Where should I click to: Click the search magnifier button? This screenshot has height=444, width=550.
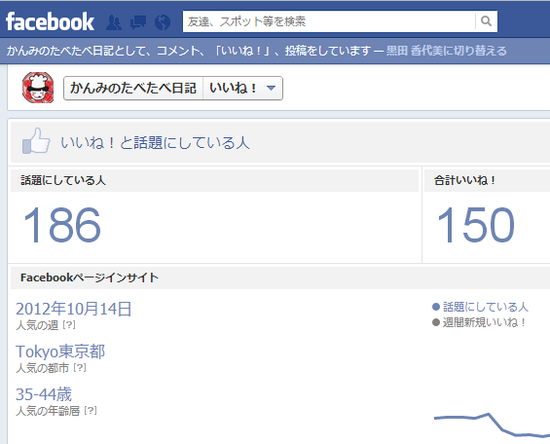[x=486, y=21]
